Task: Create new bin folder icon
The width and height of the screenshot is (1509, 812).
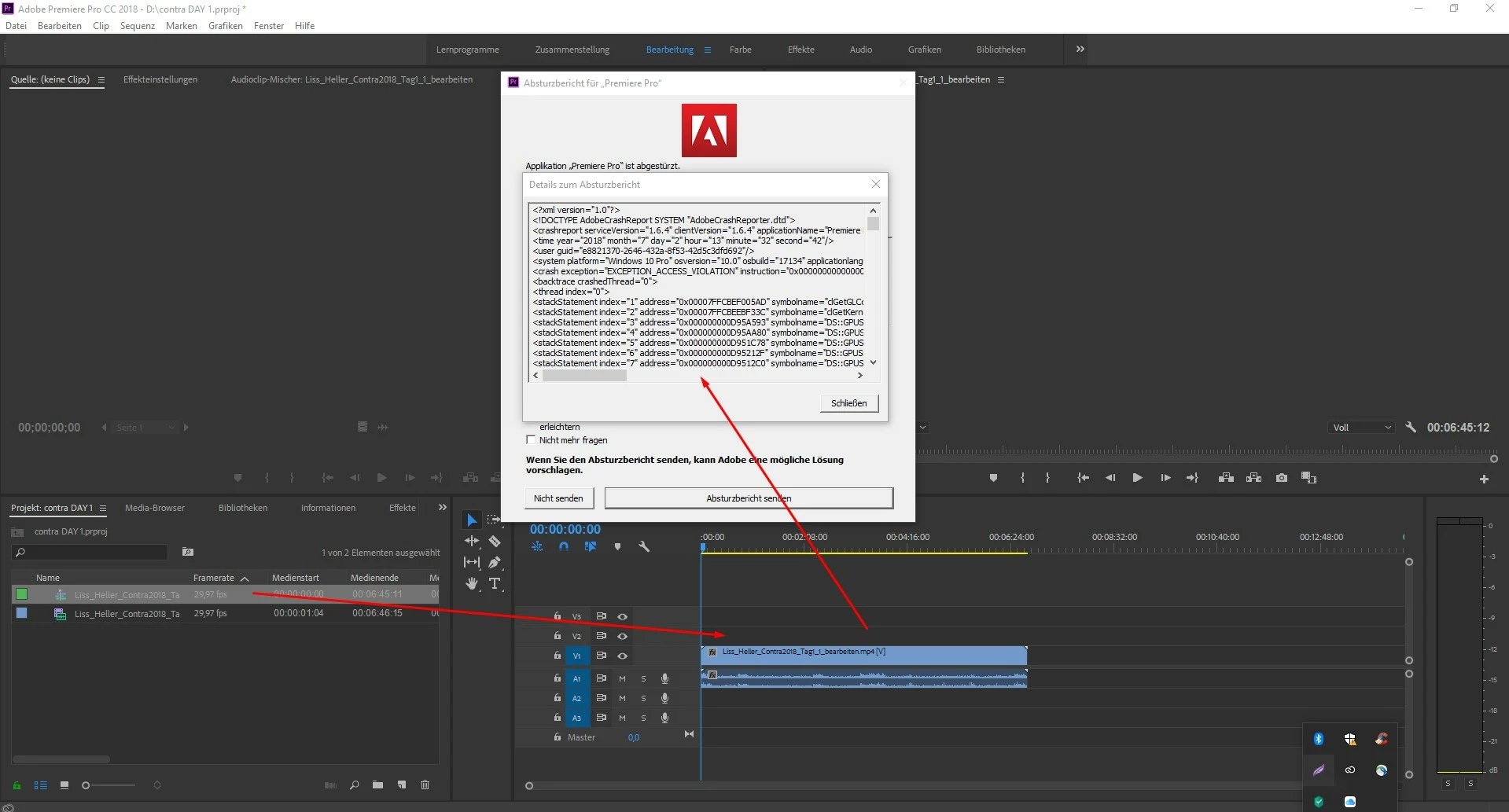Action: pyautogui.click(x=378, y=784)
